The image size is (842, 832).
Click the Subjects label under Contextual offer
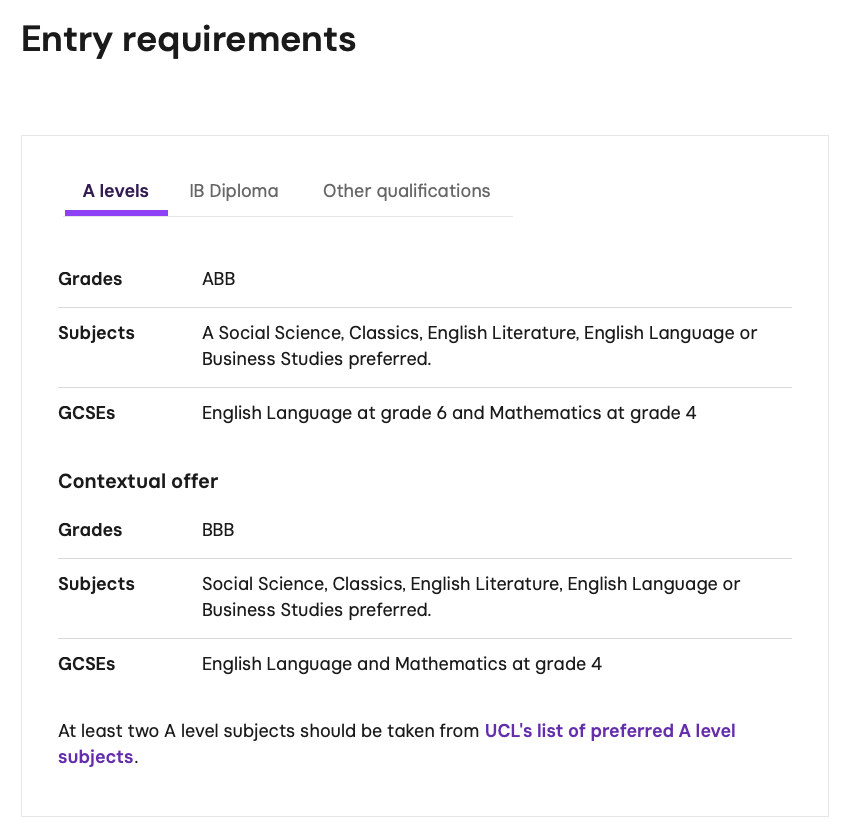pos(96,584)
